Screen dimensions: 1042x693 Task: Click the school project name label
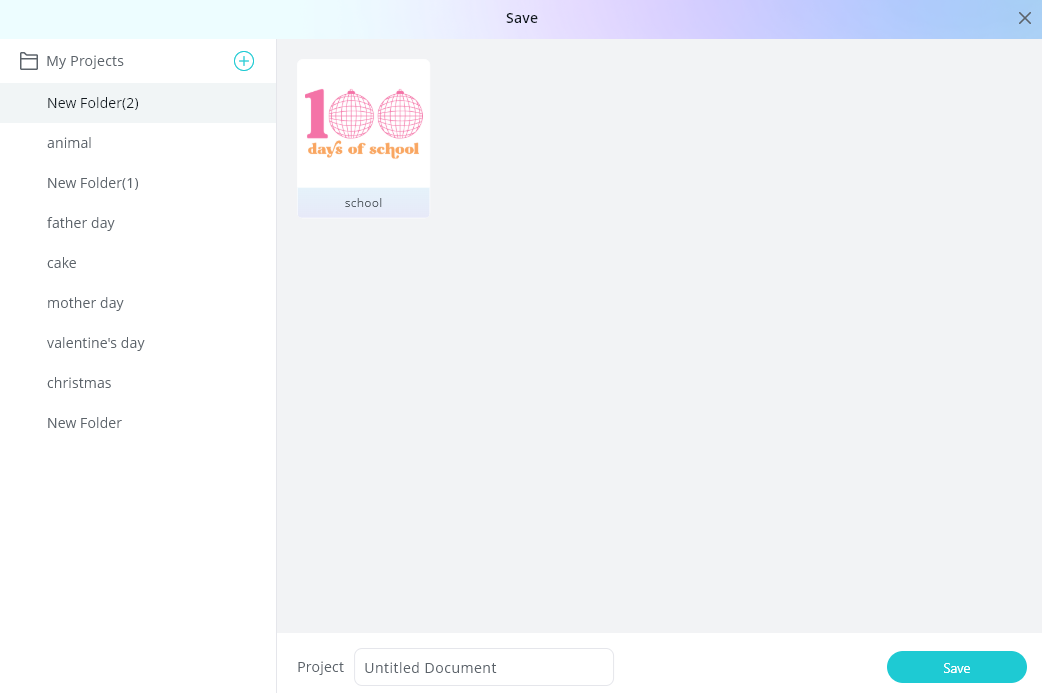(364, 203)
